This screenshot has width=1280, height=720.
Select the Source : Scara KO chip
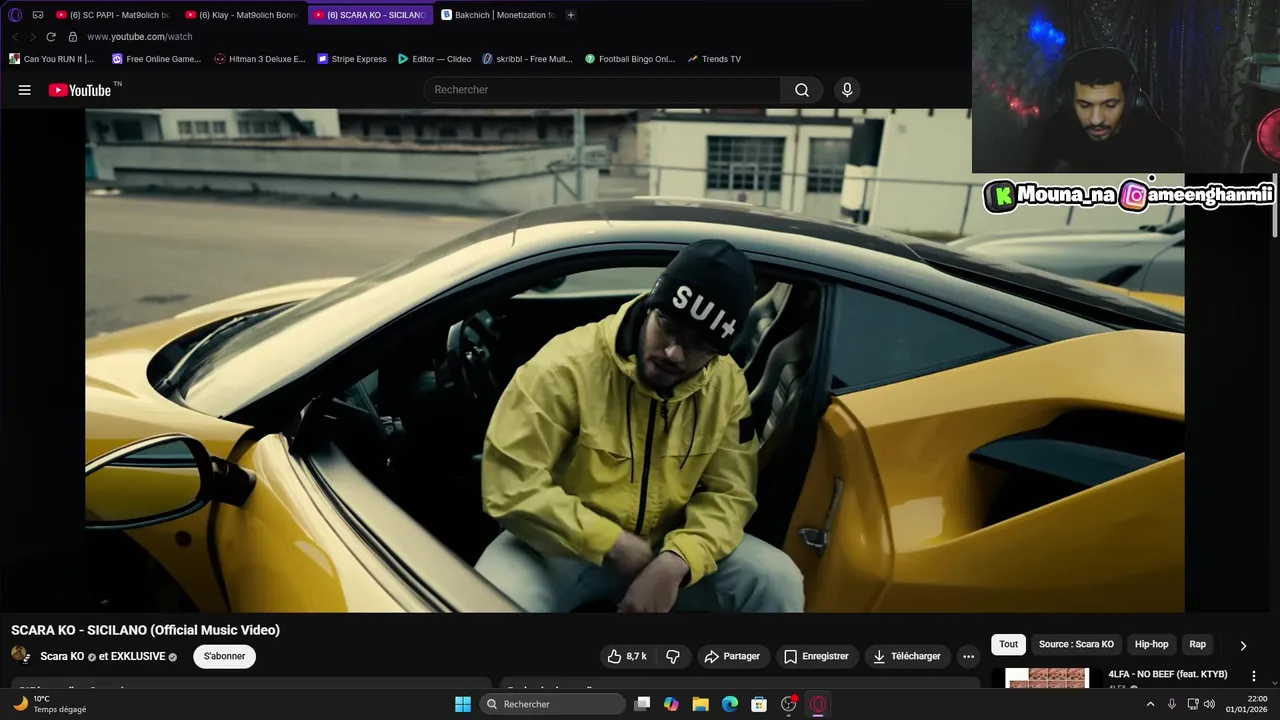coord(1076,645)
